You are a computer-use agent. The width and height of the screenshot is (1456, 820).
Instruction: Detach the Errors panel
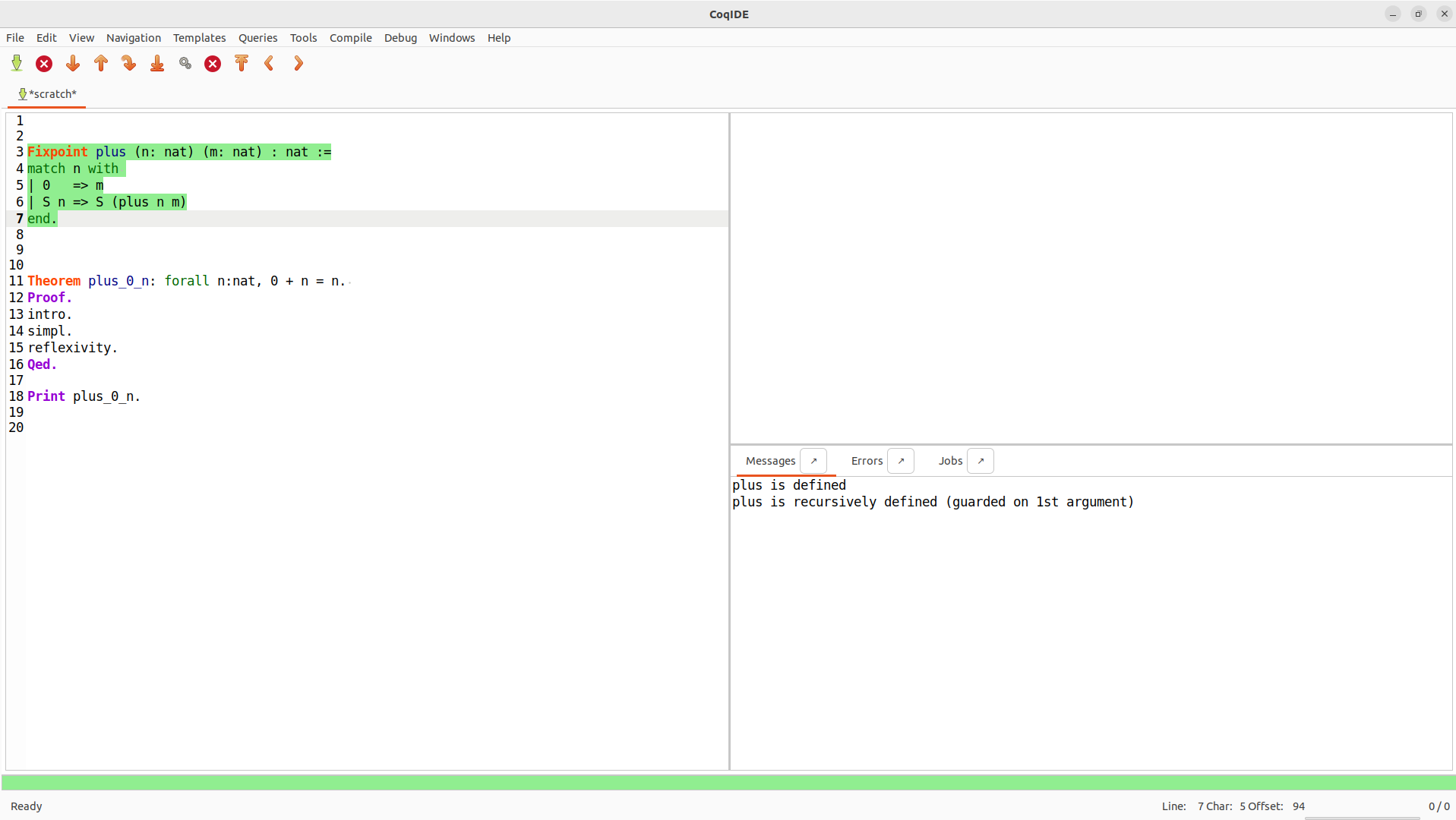coord(901,461)
